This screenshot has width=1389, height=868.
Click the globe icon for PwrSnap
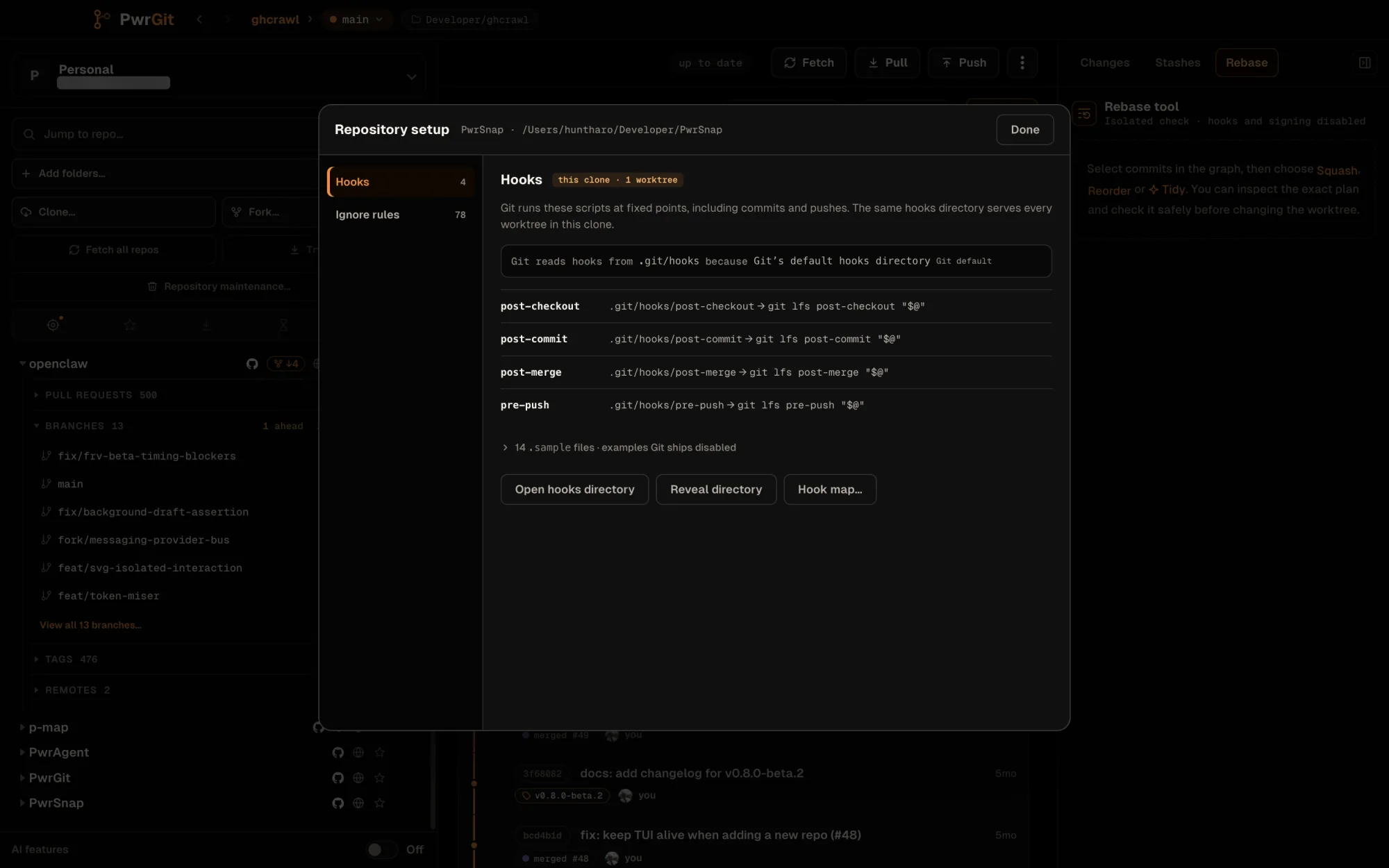pos(358,803)
